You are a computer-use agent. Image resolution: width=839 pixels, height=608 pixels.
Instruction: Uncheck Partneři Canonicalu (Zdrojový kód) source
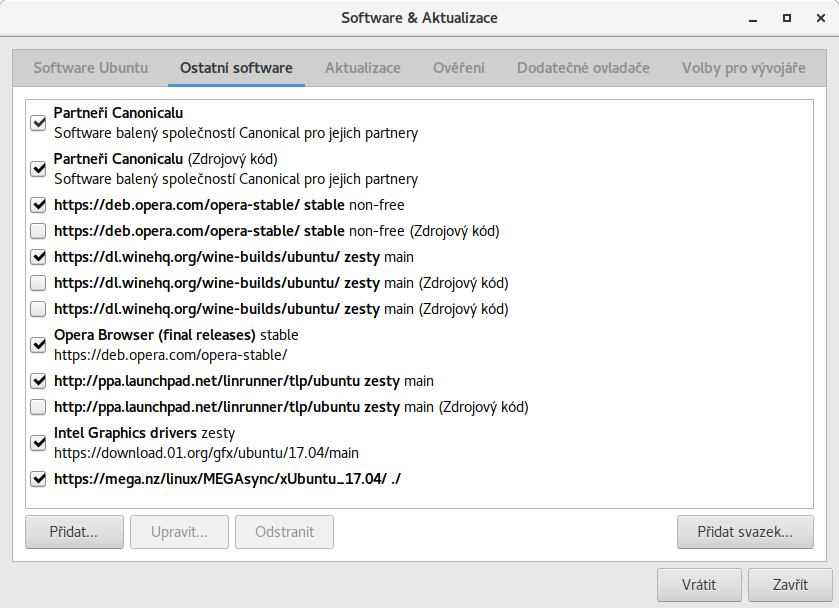click(x=39, y=169)
